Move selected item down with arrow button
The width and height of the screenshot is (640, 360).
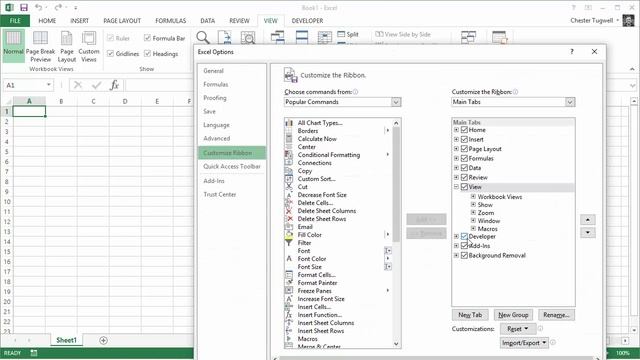click(588, 233)
